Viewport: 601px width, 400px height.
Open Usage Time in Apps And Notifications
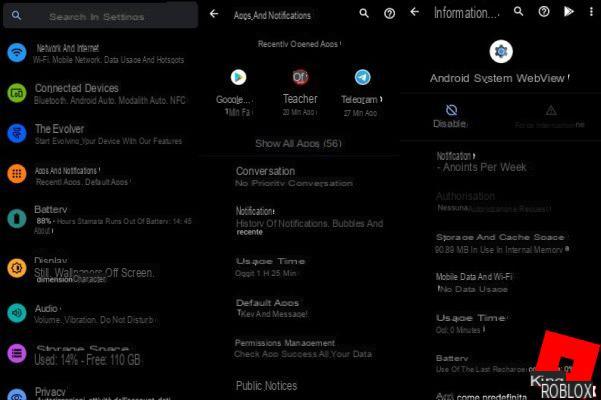271,267
